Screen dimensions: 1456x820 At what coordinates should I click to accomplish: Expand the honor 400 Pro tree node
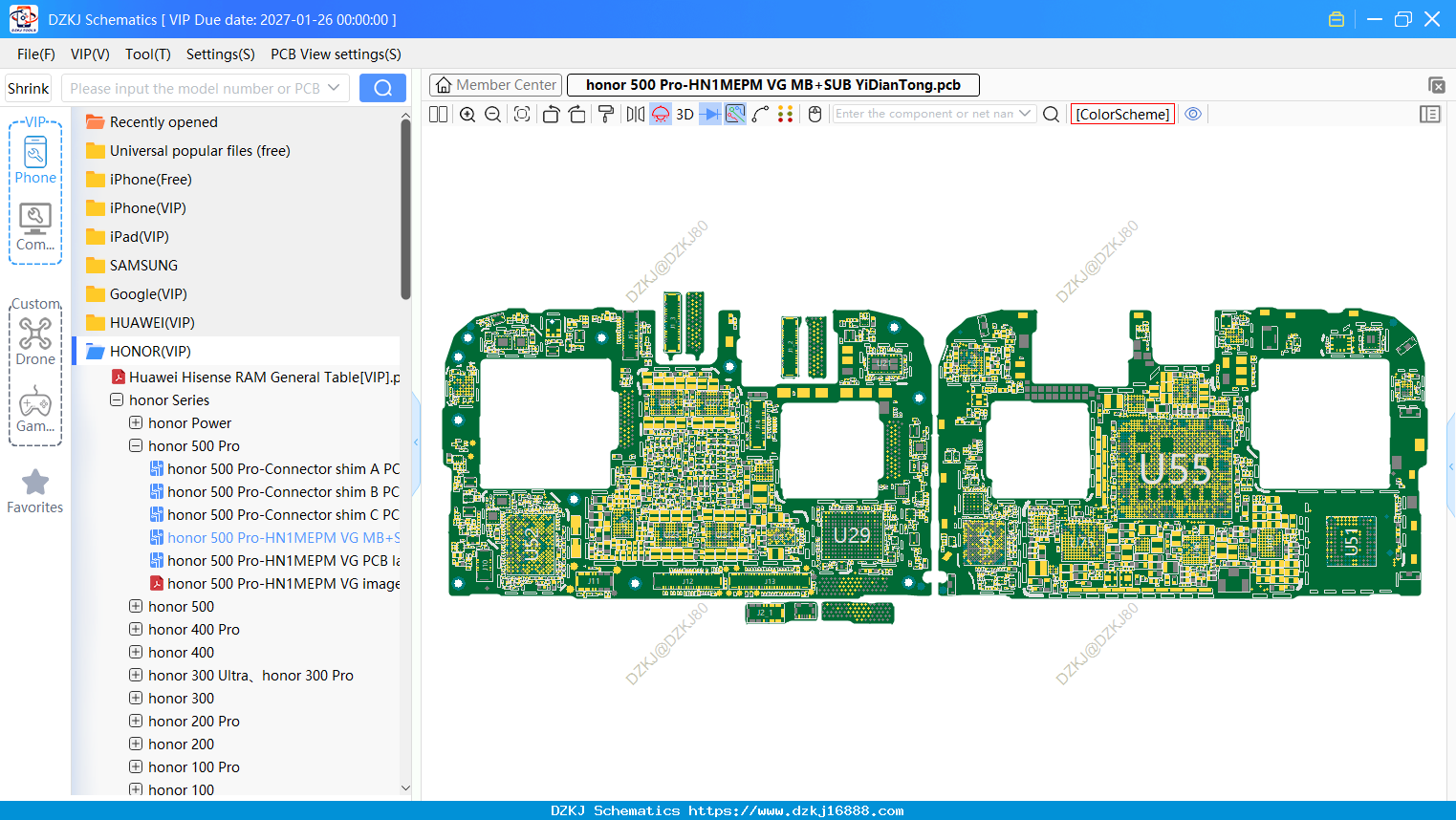pos(136,629)
